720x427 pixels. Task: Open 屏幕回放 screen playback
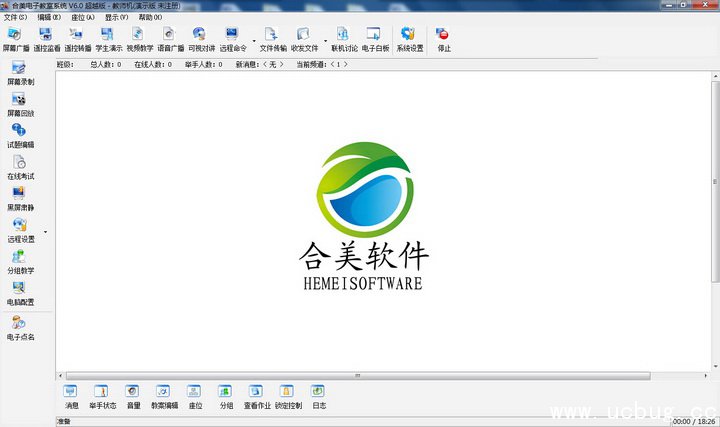tap(20, 105)
